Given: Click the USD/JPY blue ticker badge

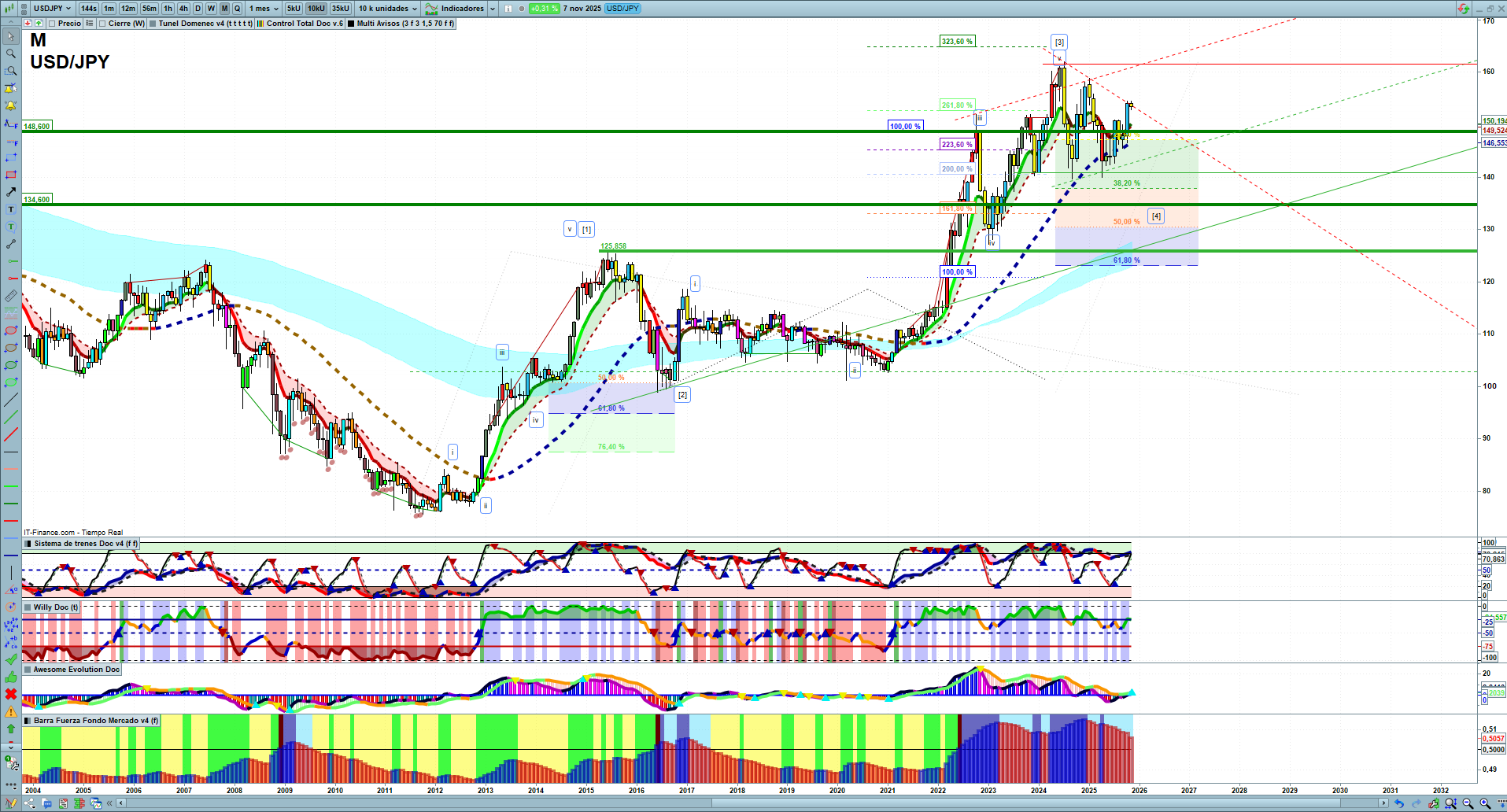Looking at the screenshot, I should click(x=623, y=9).
